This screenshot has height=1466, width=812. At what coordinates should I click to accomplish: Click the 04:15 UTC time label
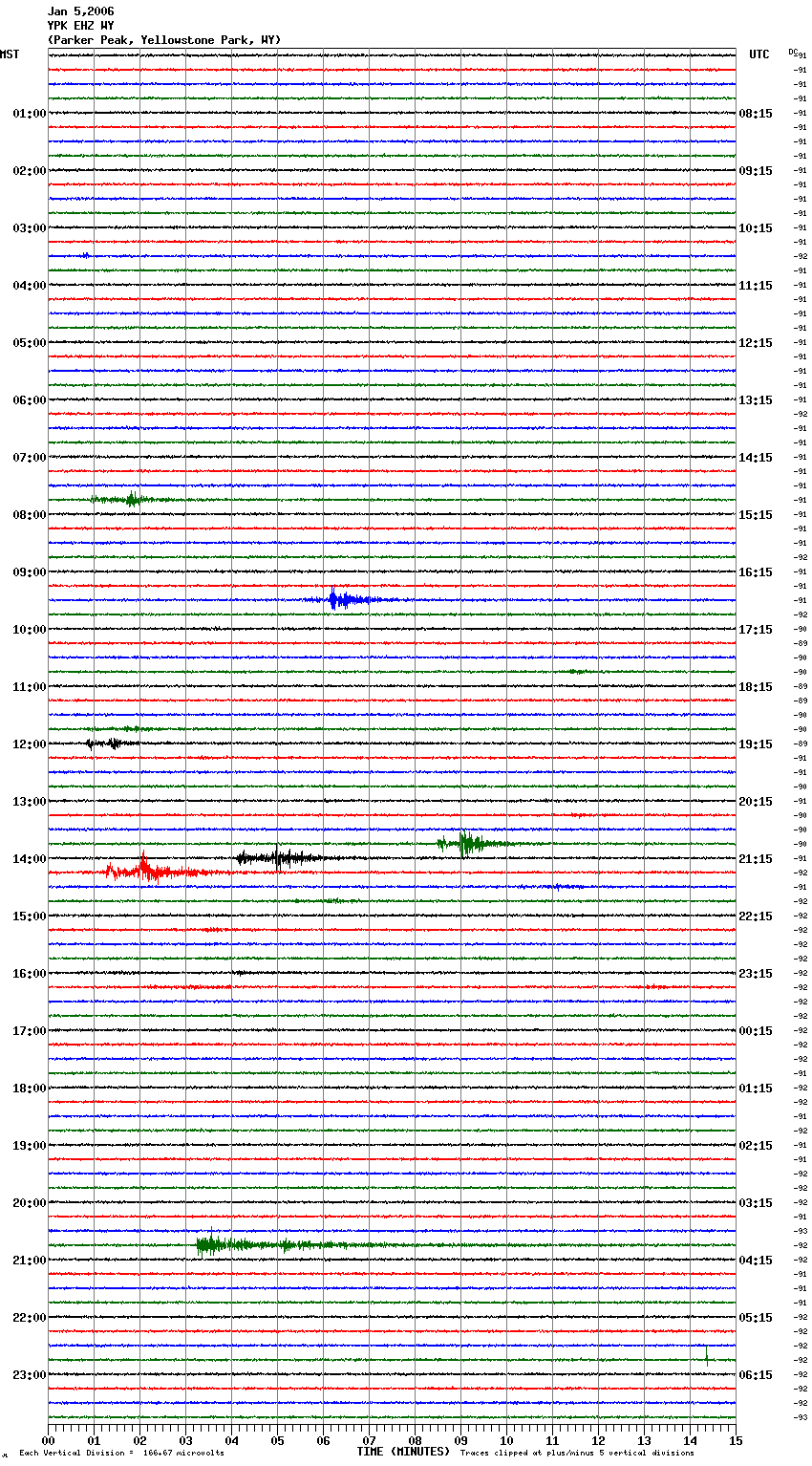tap(756, 1261)
